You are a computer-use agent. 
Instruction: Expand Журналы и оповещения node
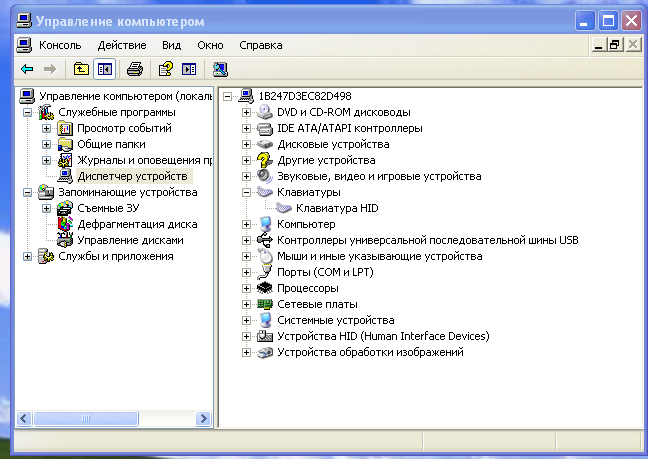pyautogui.click(x=46, y=160)
